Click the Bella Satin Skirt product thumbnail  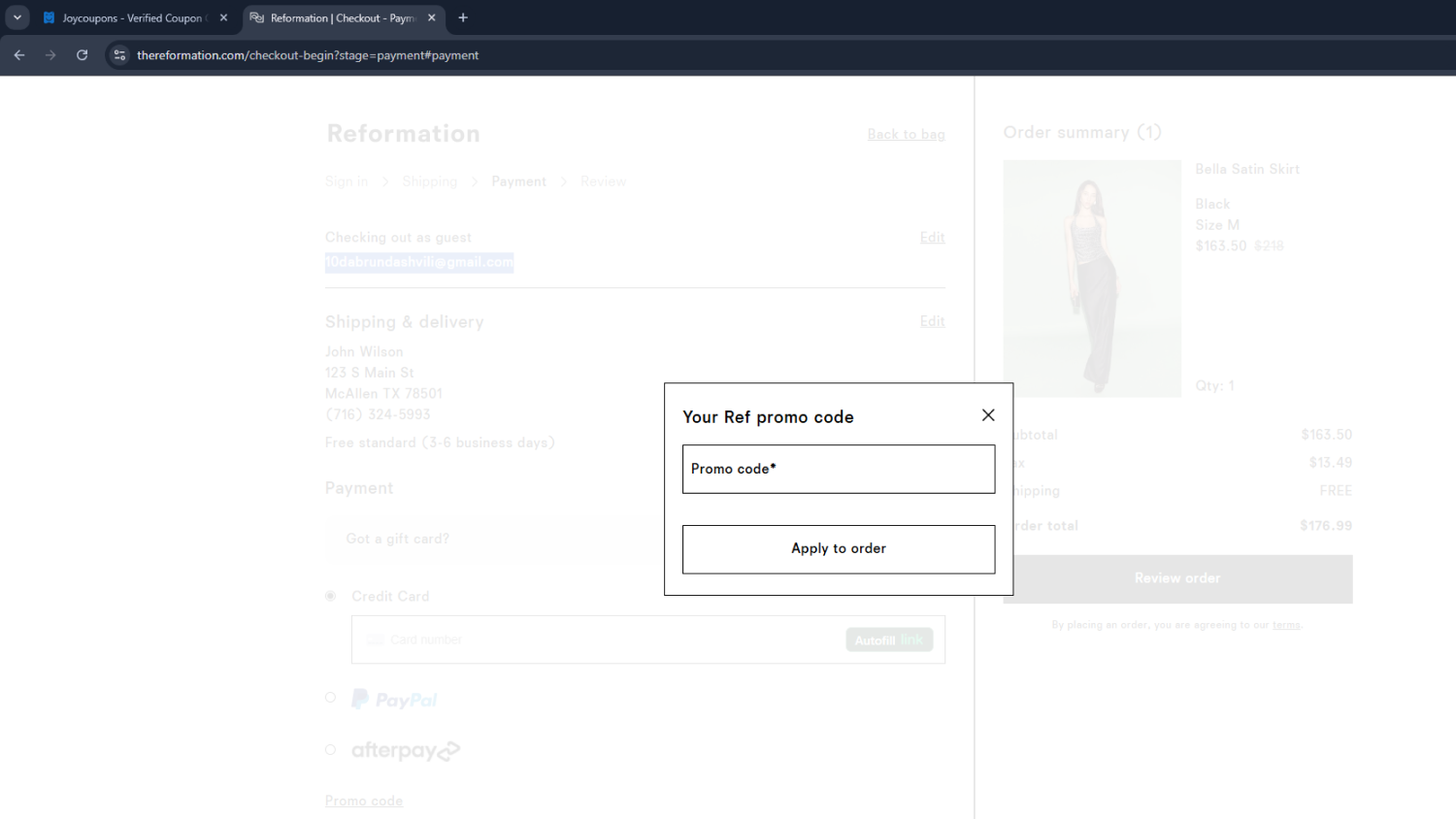coord(1091,278)
